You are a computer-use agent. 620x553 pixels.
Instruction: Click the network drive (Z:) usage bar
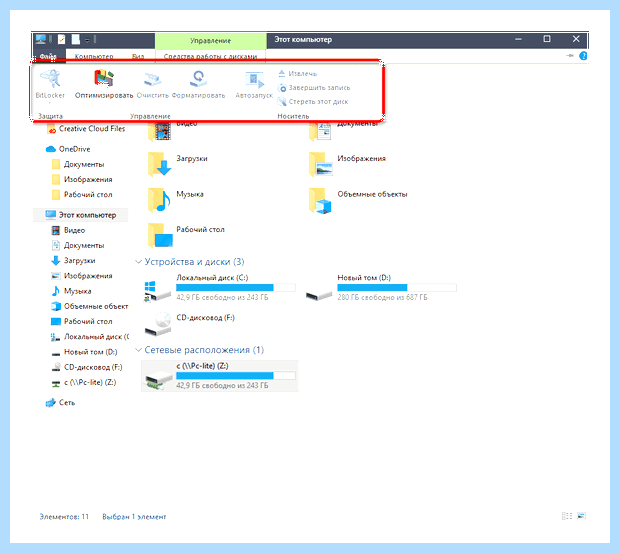[236, 376]
